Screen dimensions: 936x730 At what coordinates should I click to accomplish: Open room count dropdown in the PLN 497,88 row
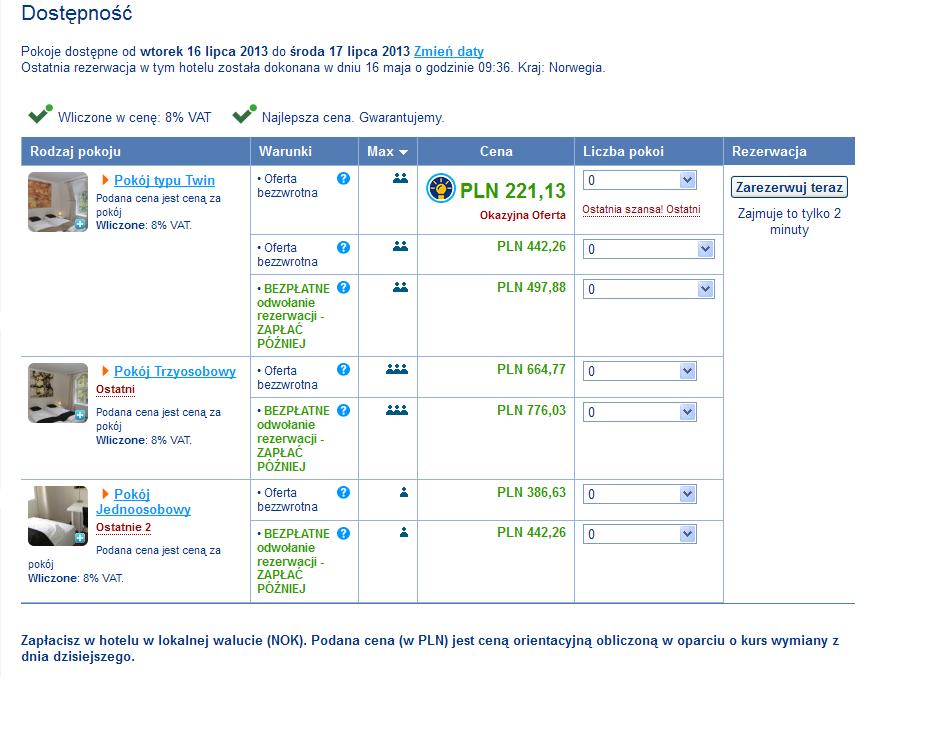tap(649, 289)
